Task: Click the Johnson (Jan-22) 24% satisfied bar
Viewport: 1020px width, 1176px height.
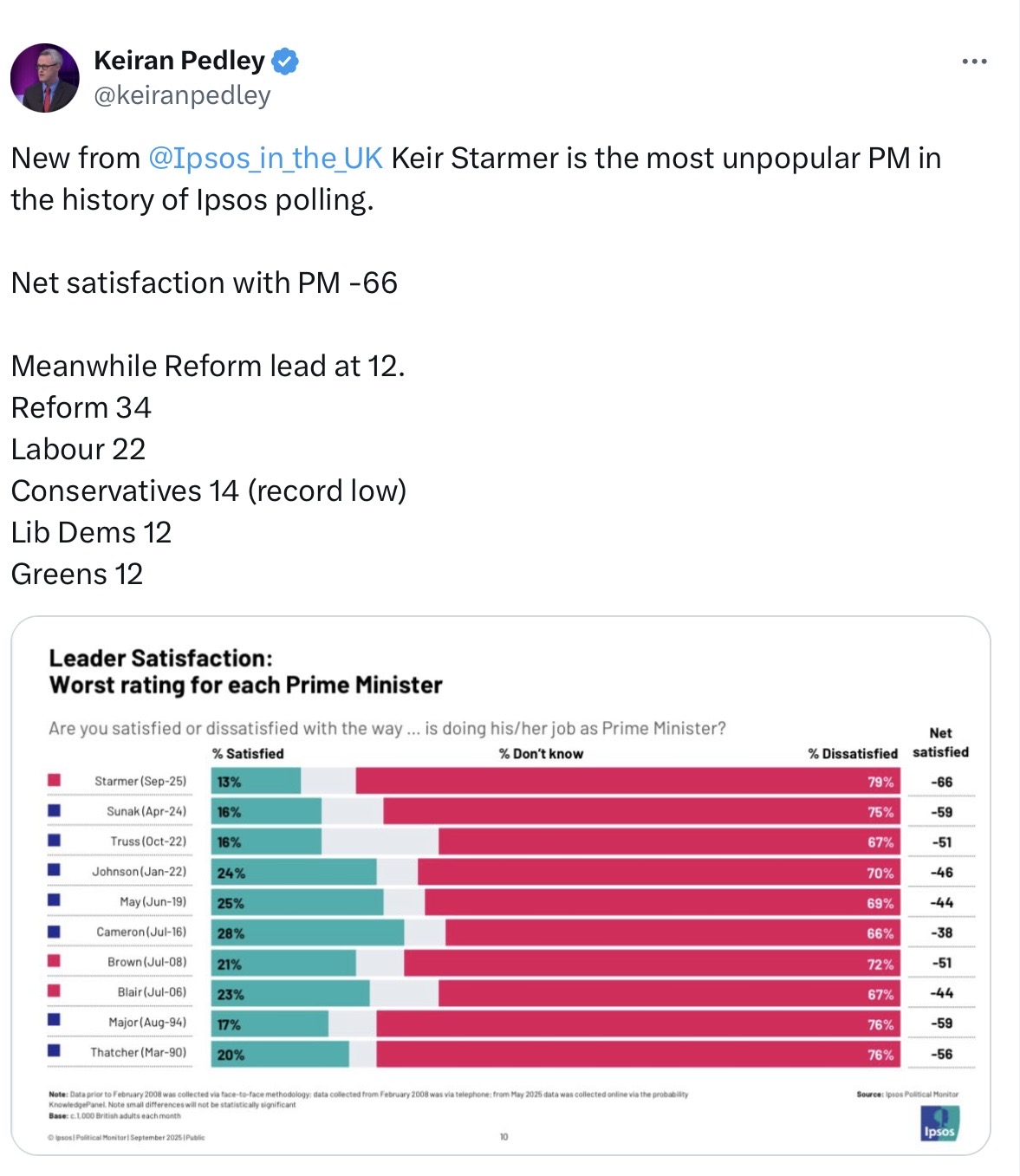Action: [x=295, y=873]
